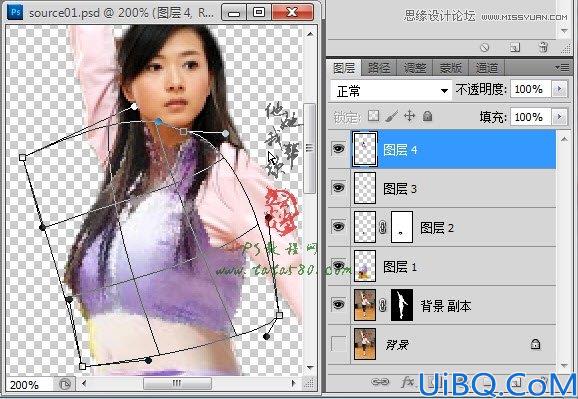578x399 pixels.
Task: Select the 背景 layer thumbnail
Action: point(365,344)
